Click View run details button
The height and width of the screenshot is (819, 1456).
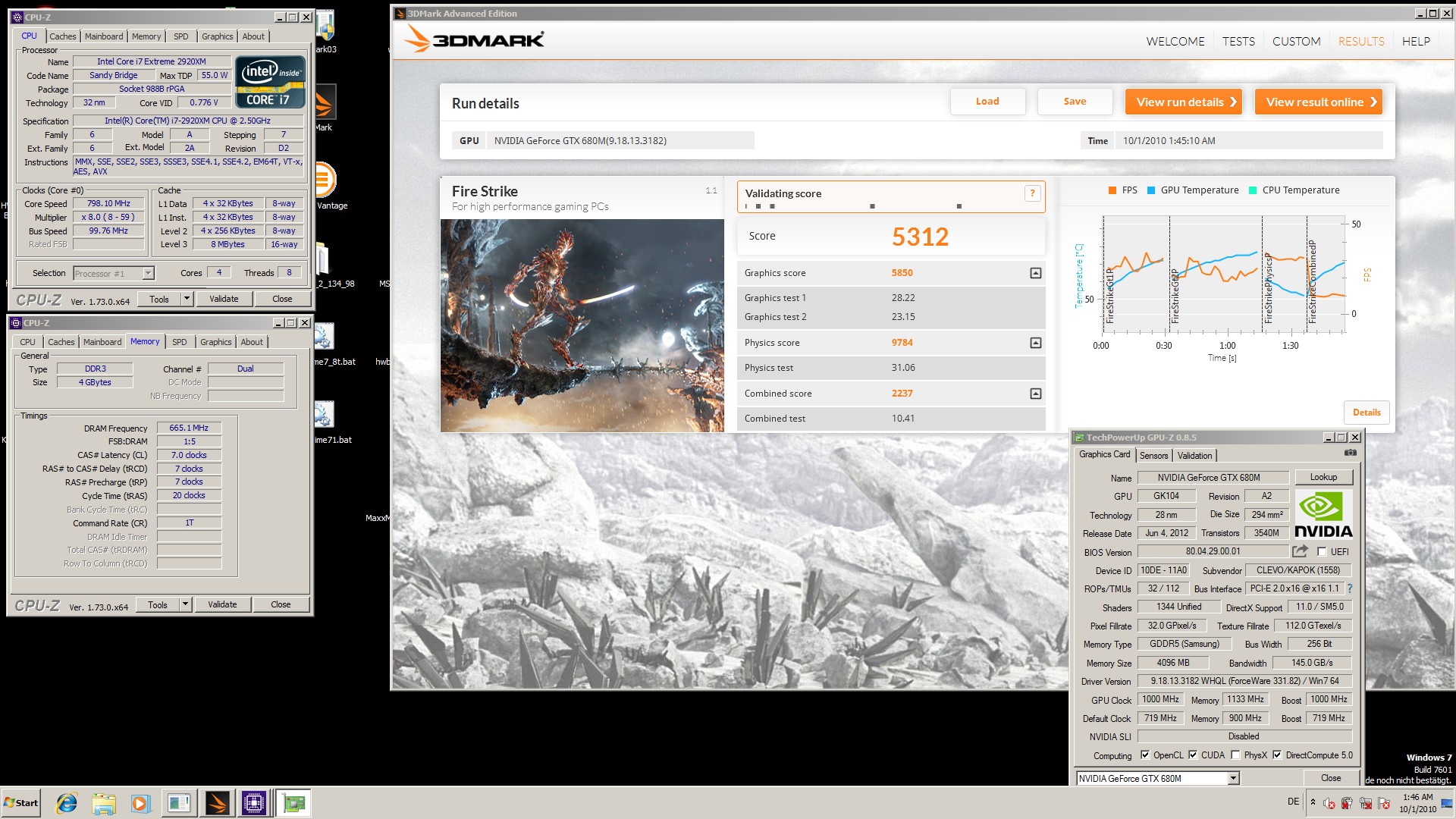tap(1184, 102)
